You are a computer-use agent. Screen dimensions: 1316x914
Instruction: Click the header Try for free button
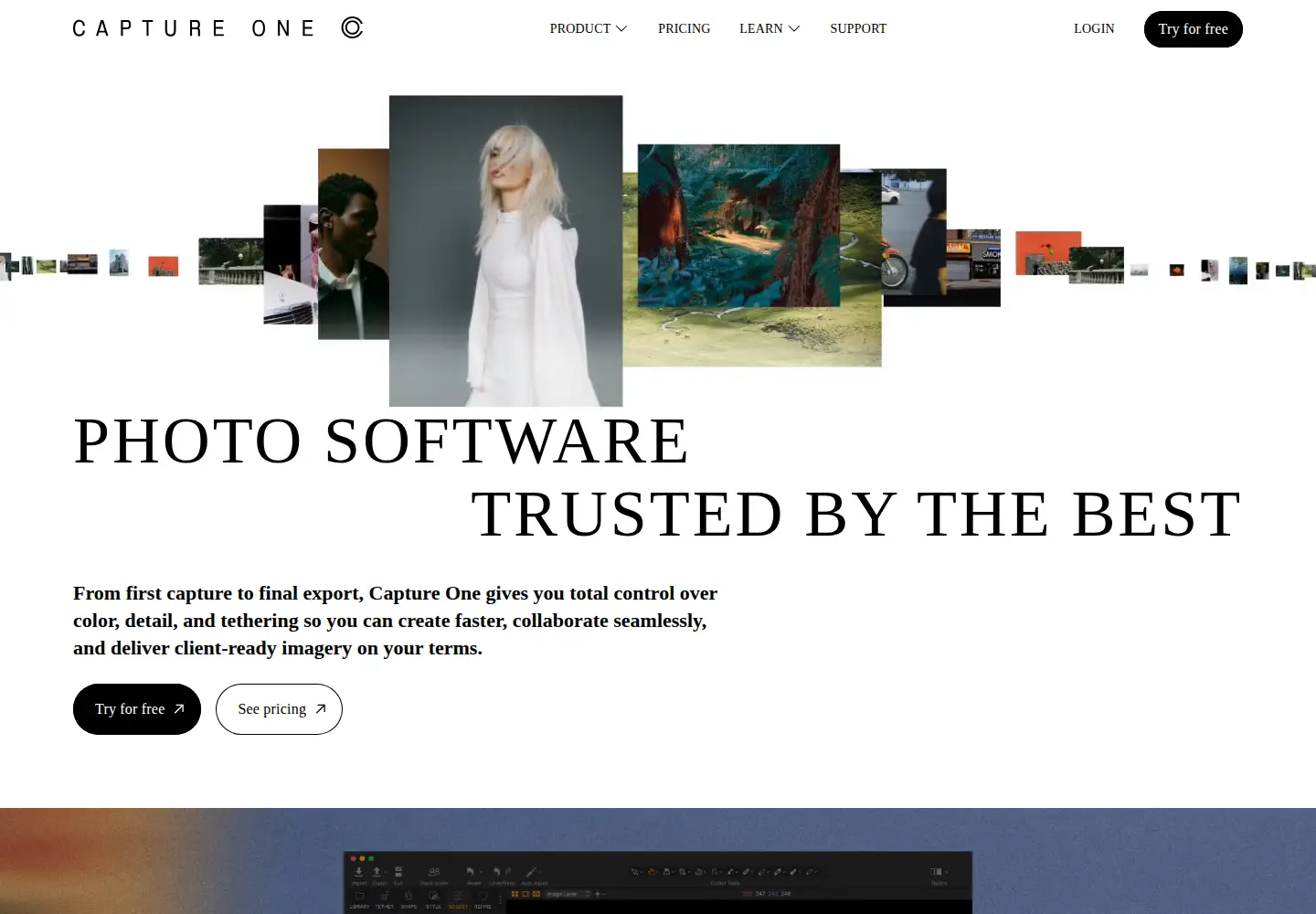tap(1193, 29)
